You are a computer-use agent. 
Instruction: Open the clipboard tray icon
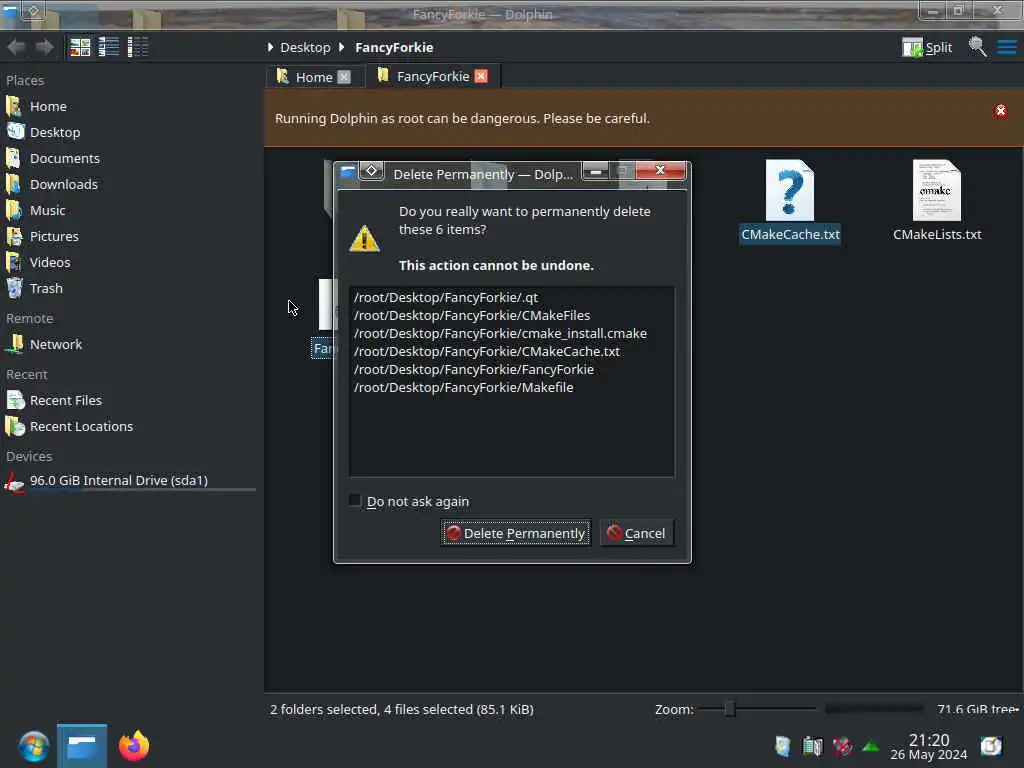coord(782,746)
